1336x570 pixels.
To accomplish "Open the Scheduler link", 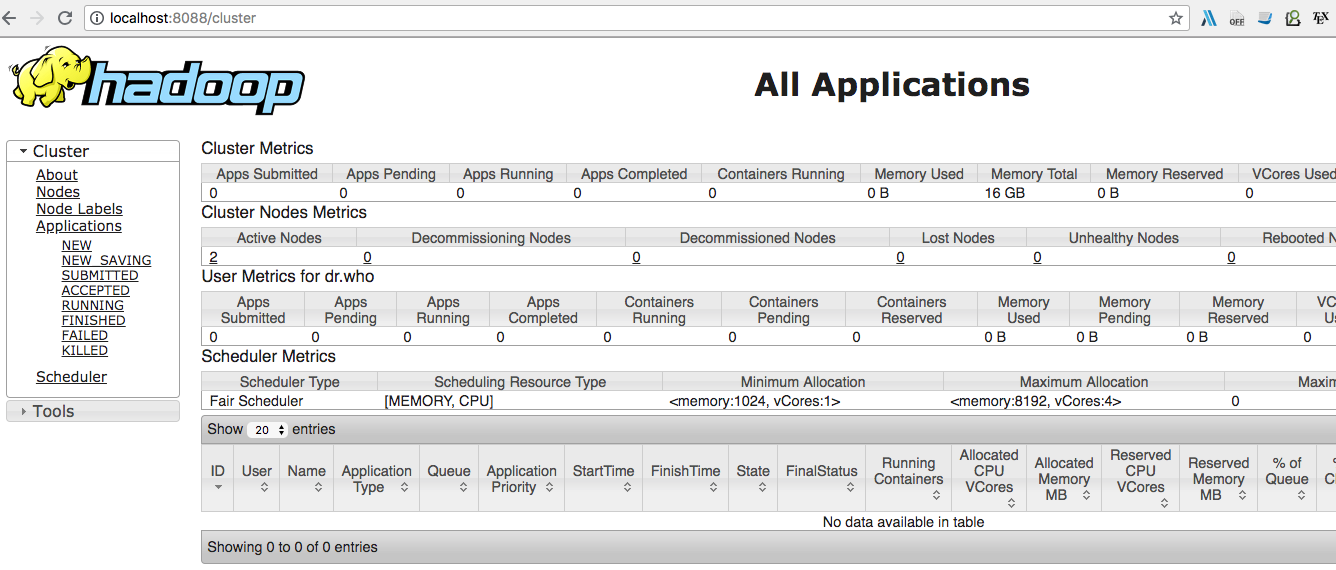I will pos(71,377).
